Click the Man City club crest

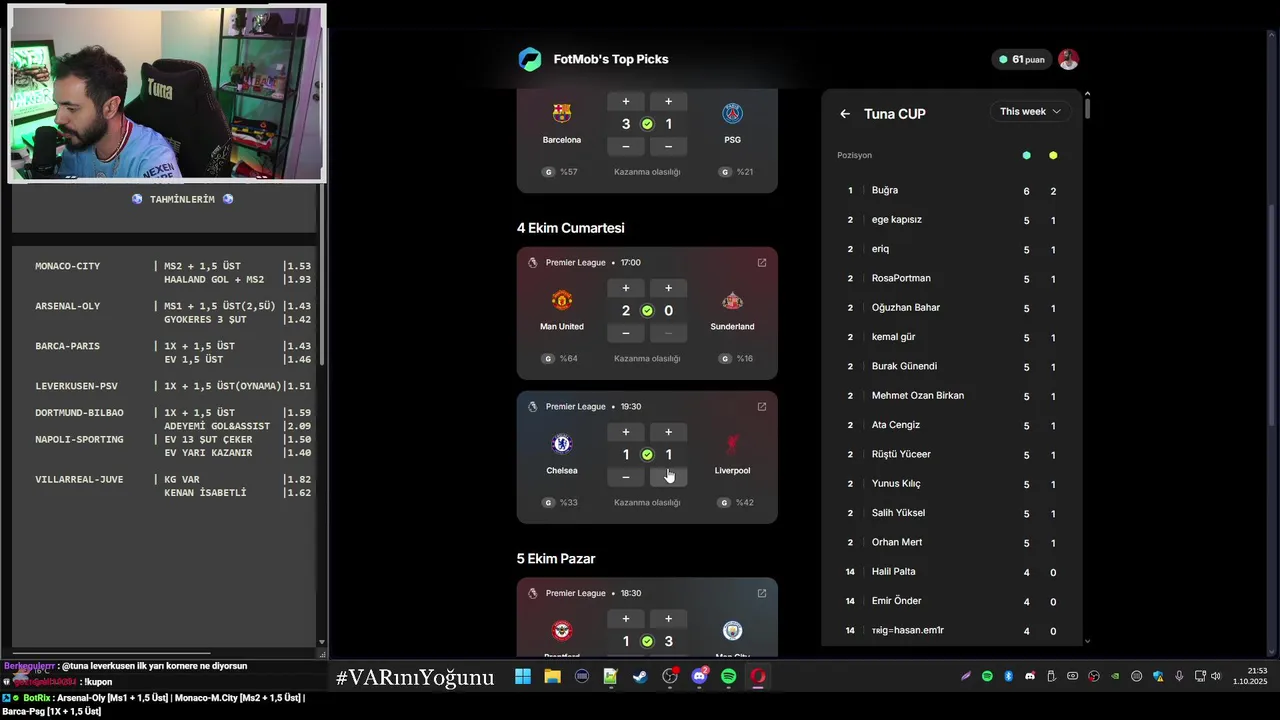[732, 631]
